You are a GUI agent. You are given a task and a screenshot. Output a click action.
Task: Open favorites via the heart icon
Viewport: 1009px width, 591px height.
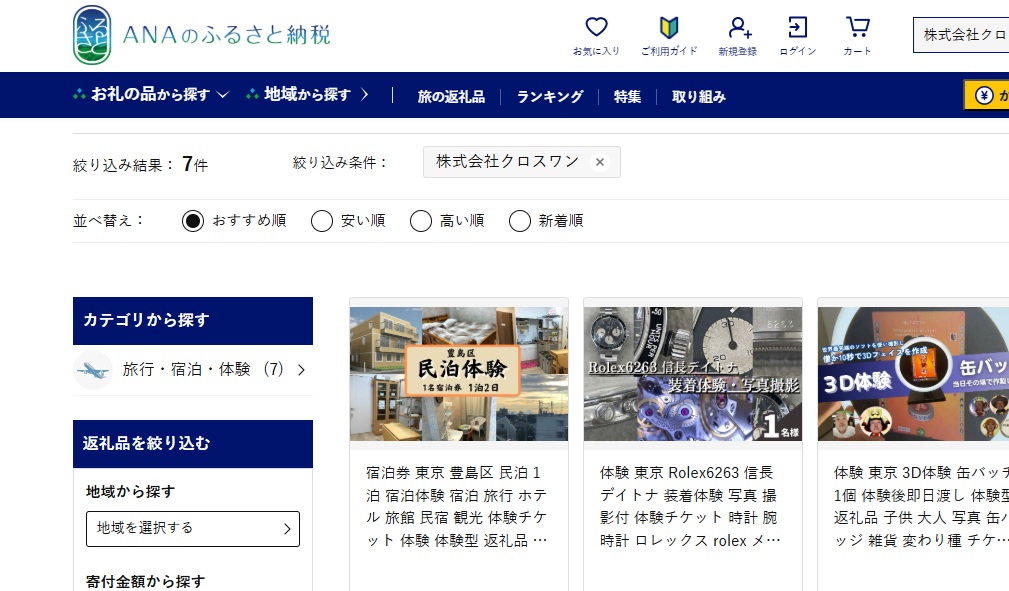click(x=596, y=28)
